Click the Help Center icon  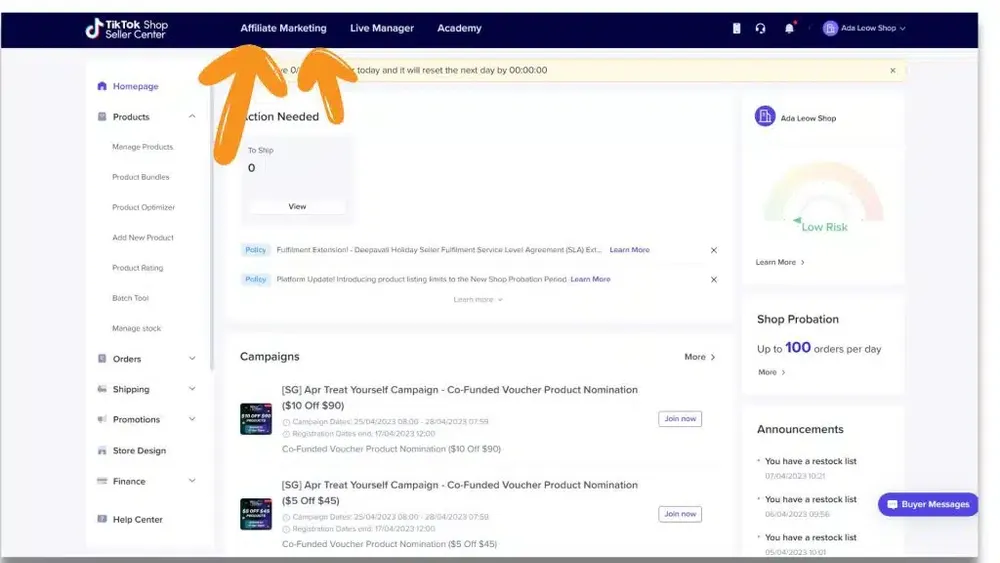102,519
